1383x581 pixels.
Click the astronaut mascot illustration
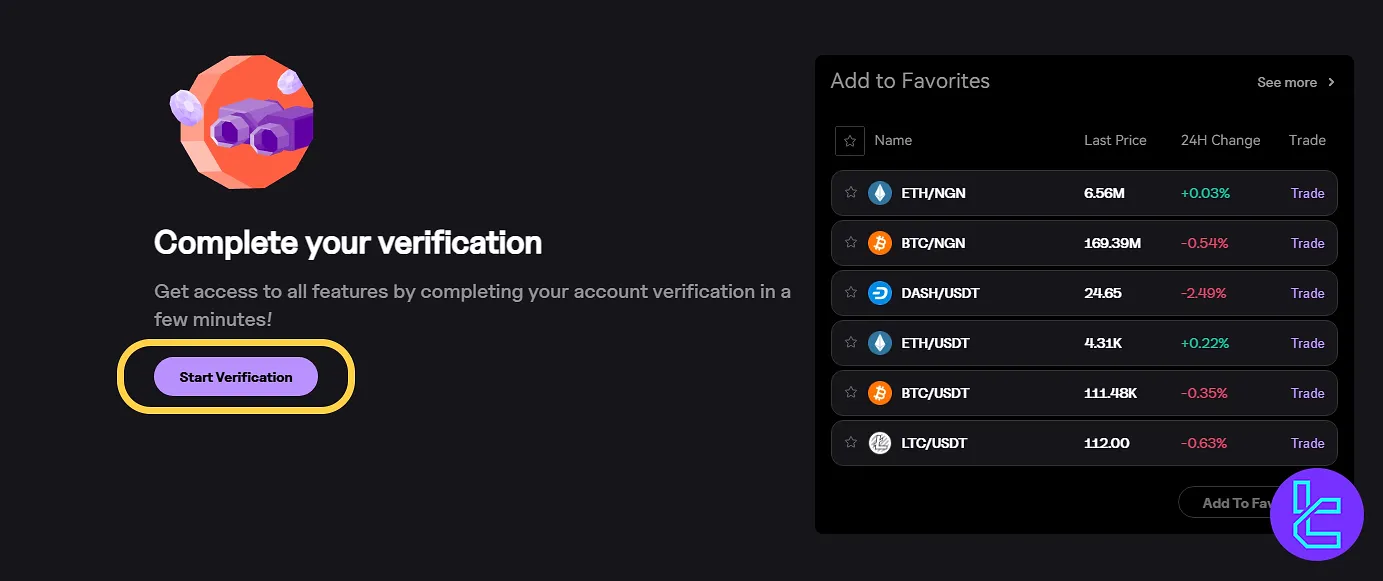tap(243, 121)
